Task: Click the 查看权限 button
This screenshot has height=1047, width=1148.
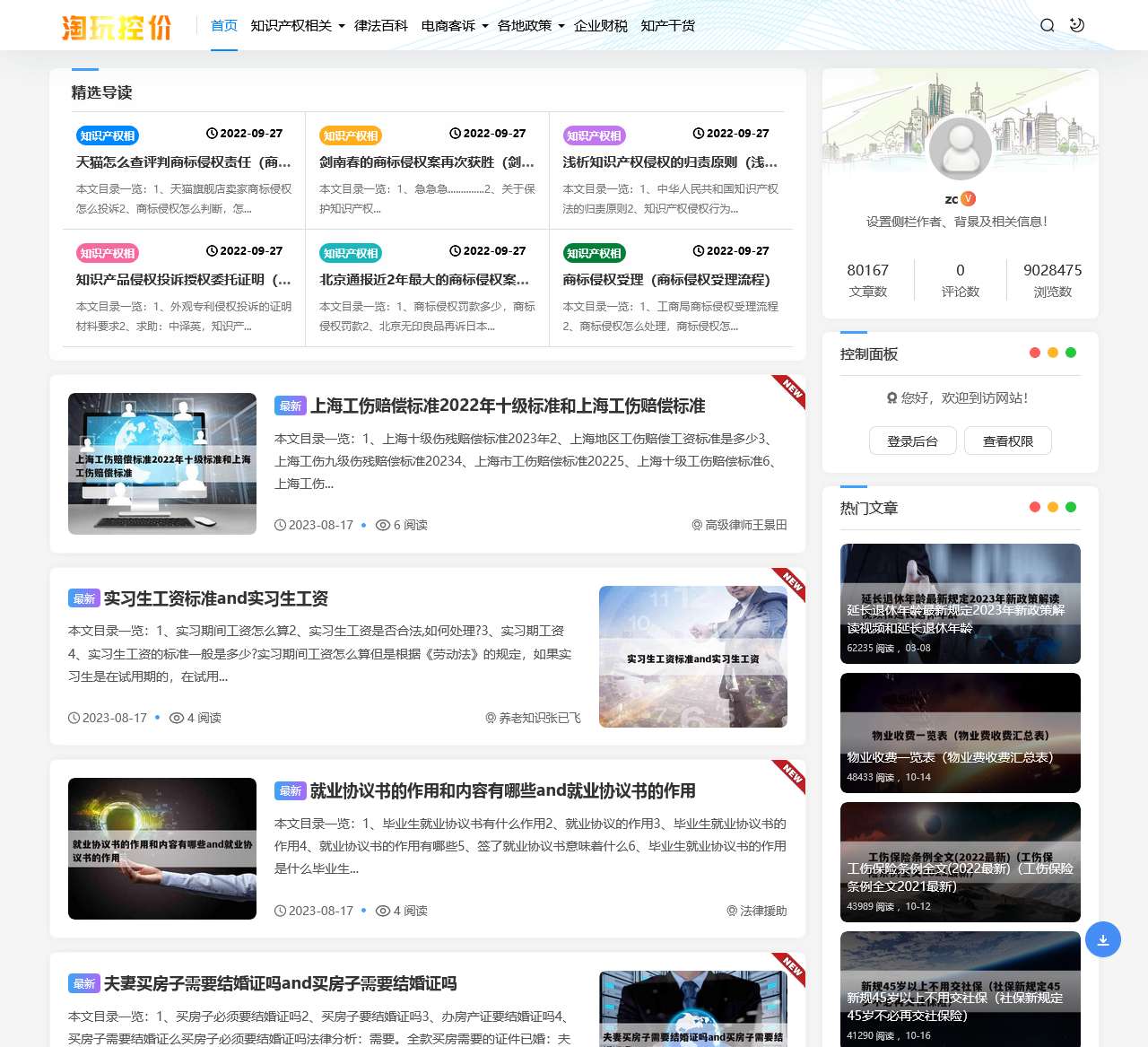Action: (1007, 441)
